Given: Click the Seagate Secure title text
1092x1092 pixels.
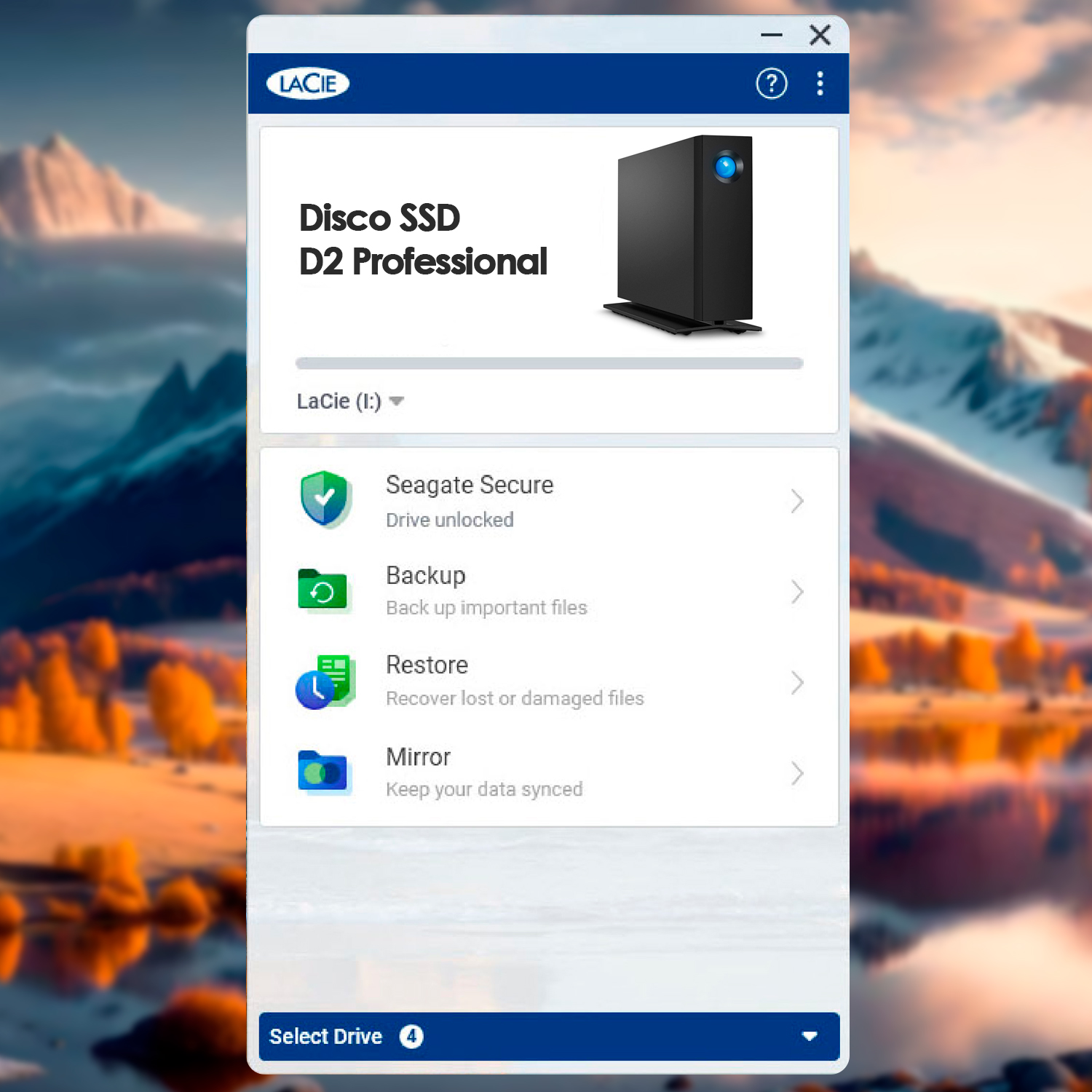Looking at the screenshot, I should [x=470, y=485].
